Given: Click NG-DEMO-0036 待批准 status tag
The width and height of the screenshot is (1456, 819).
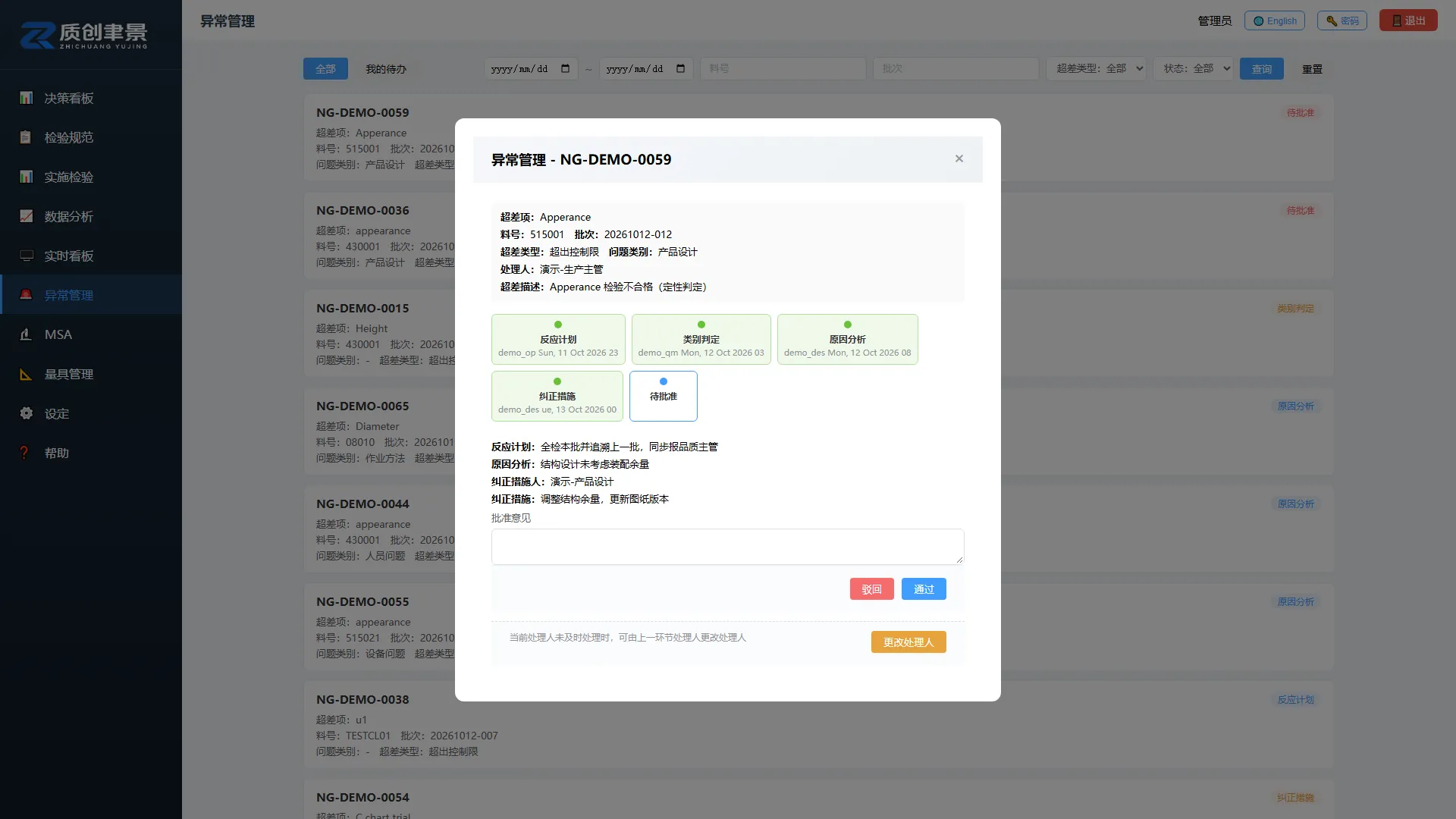Looking at the screenshot, I should (1301, 210).
